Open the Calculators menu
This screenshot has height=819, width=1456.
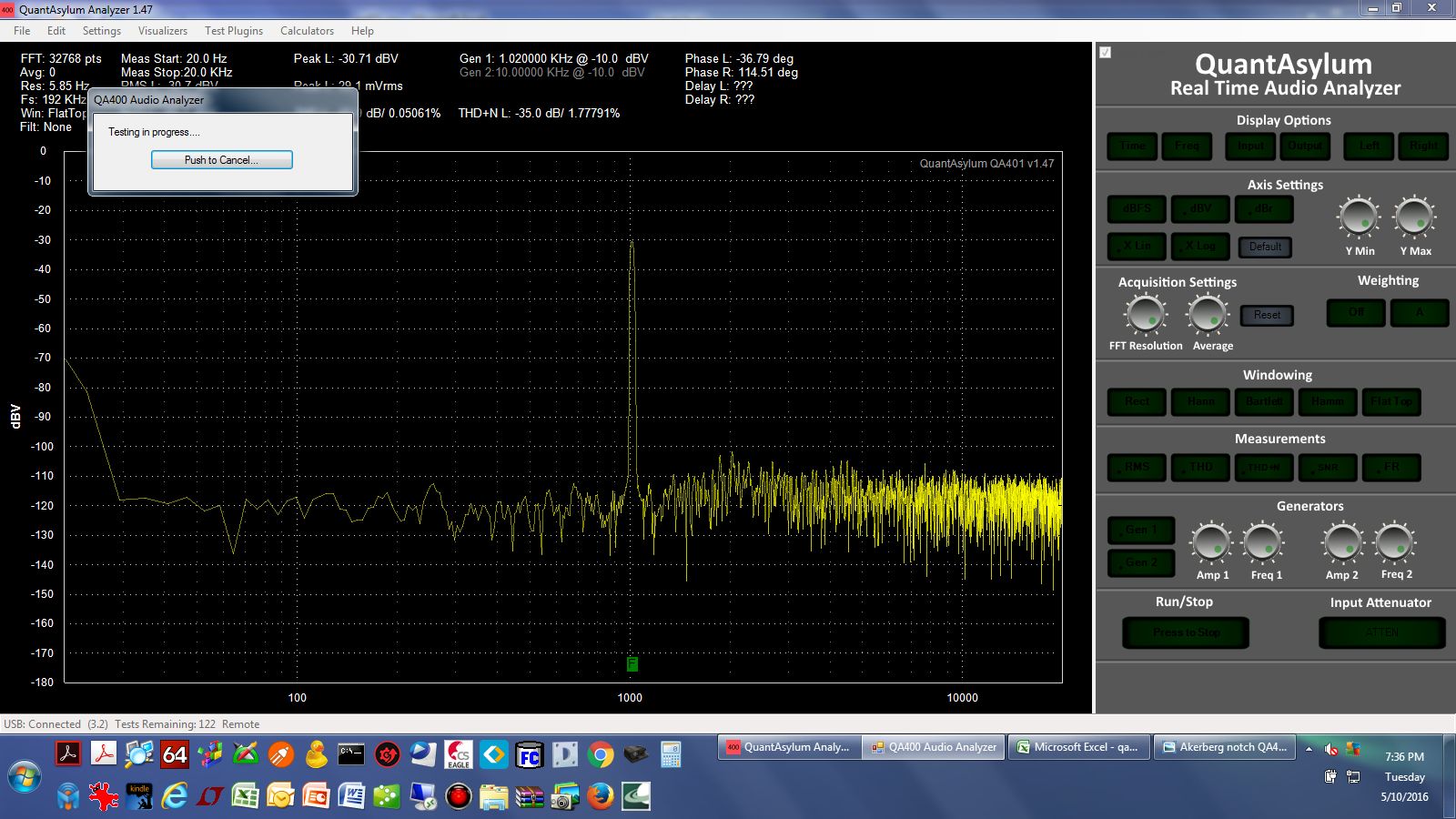coord(307,30)
